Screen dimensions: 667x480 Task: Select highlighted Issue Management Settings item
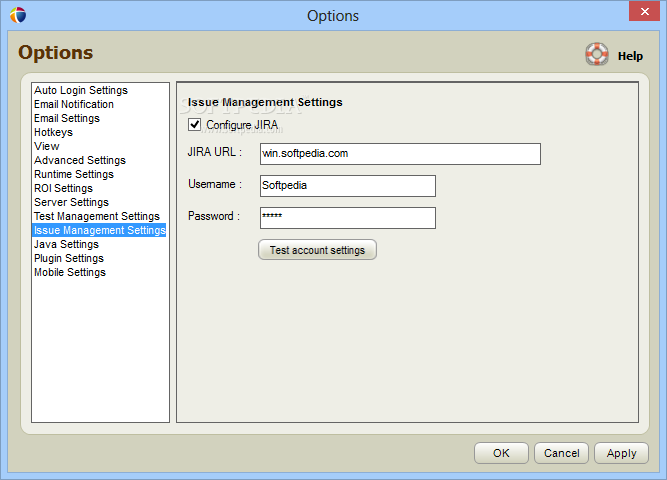pos(99,230)
